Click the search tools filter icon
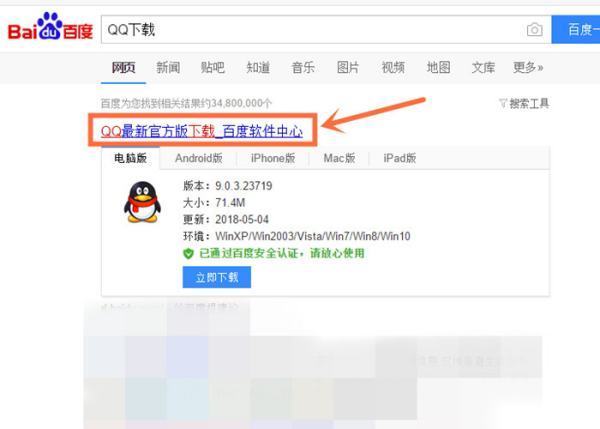Screen dimensions: 600x429 click(x=503, y=103)
